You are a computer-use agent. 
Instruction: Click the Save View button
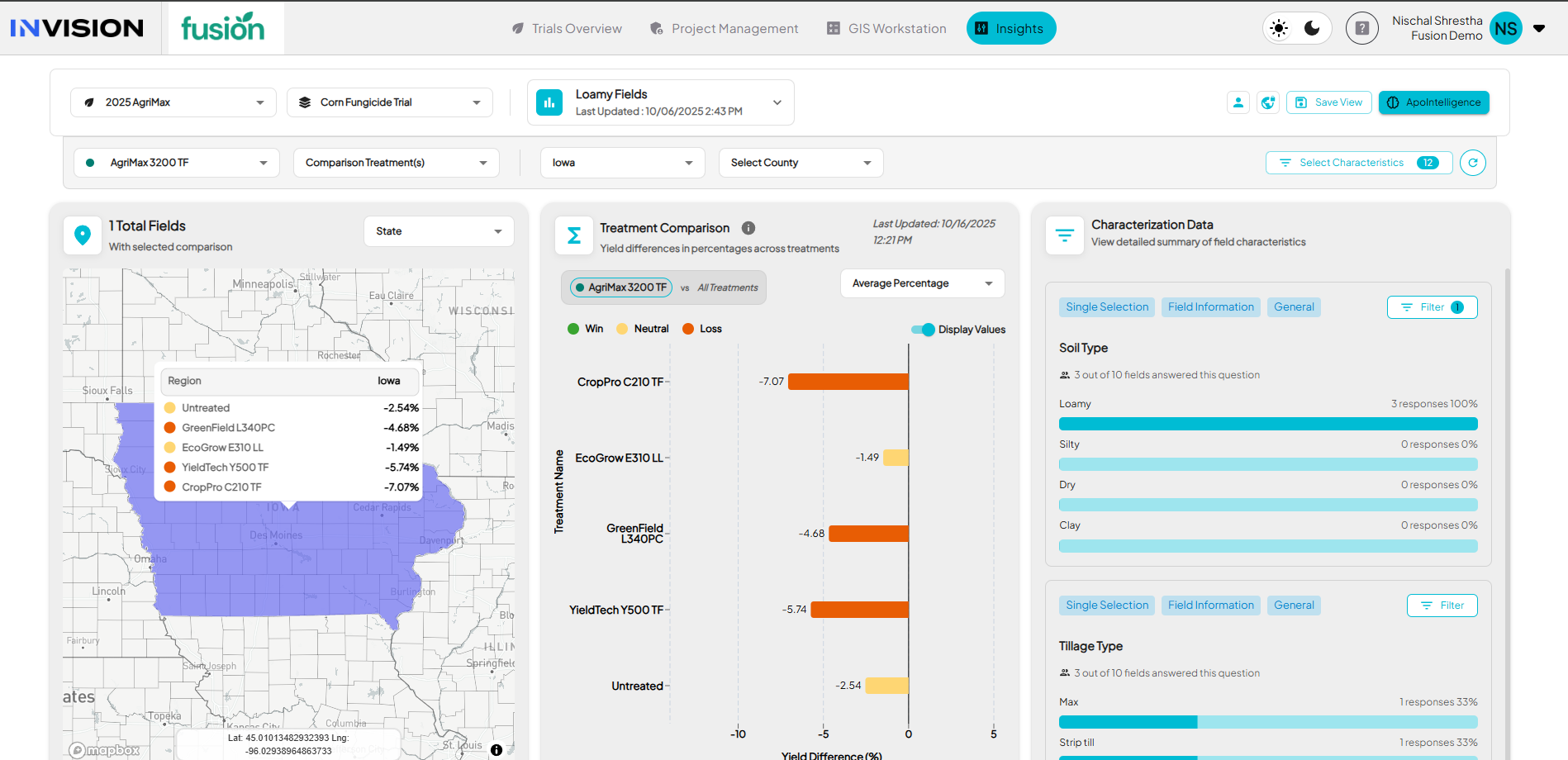tap(1328, 102)
